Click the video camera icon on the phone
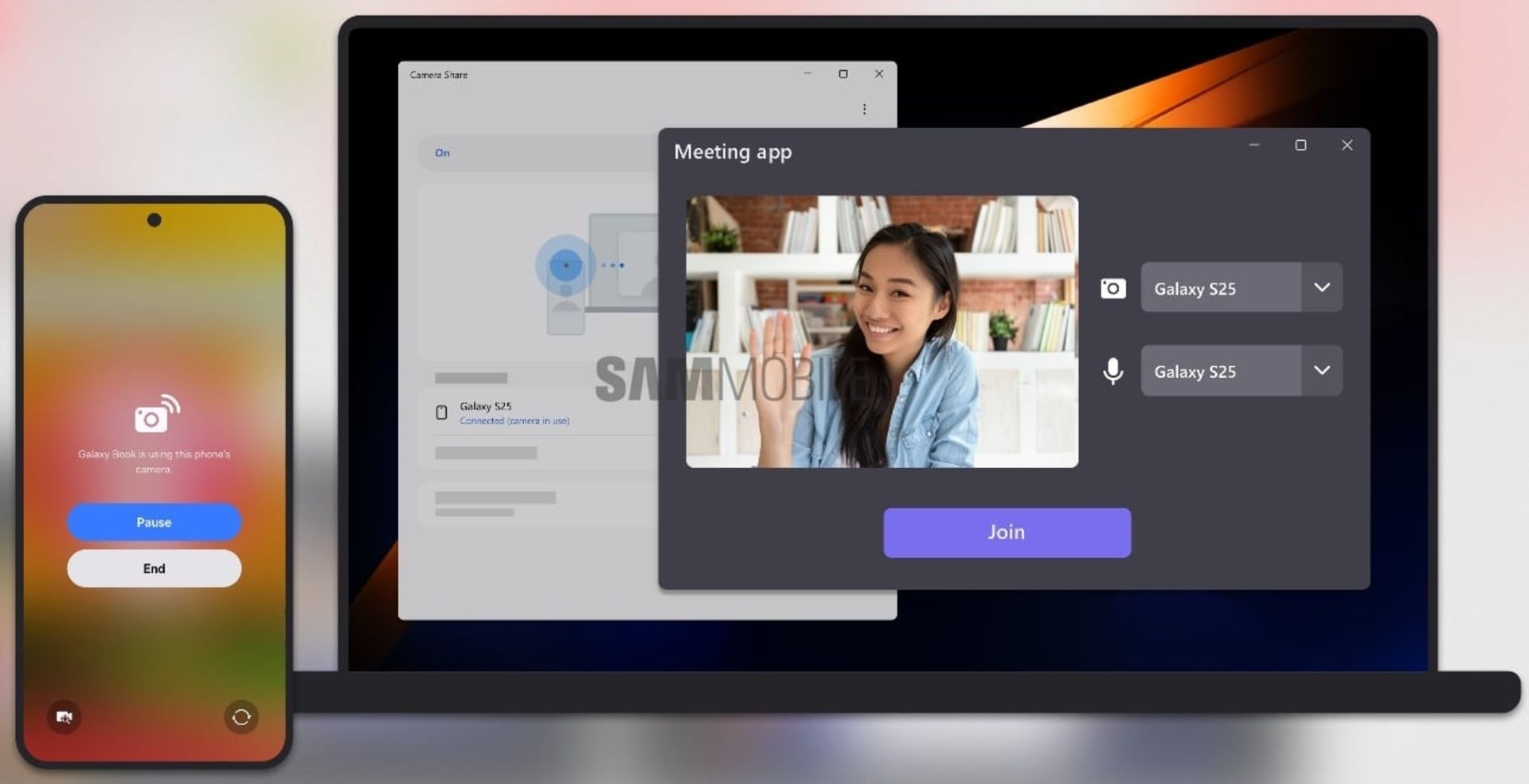Image resolution: width=1529 pixels, height=784 pixels. coord(64,717)
